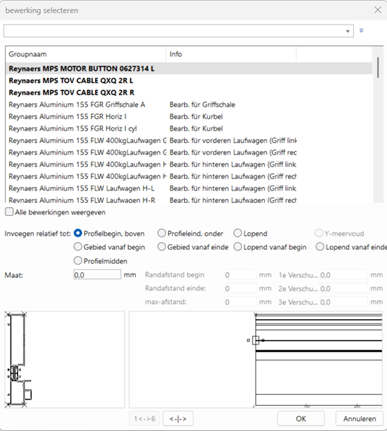Select Profielmidden radio button
The image size is (387, 431).
coord(78,261)
